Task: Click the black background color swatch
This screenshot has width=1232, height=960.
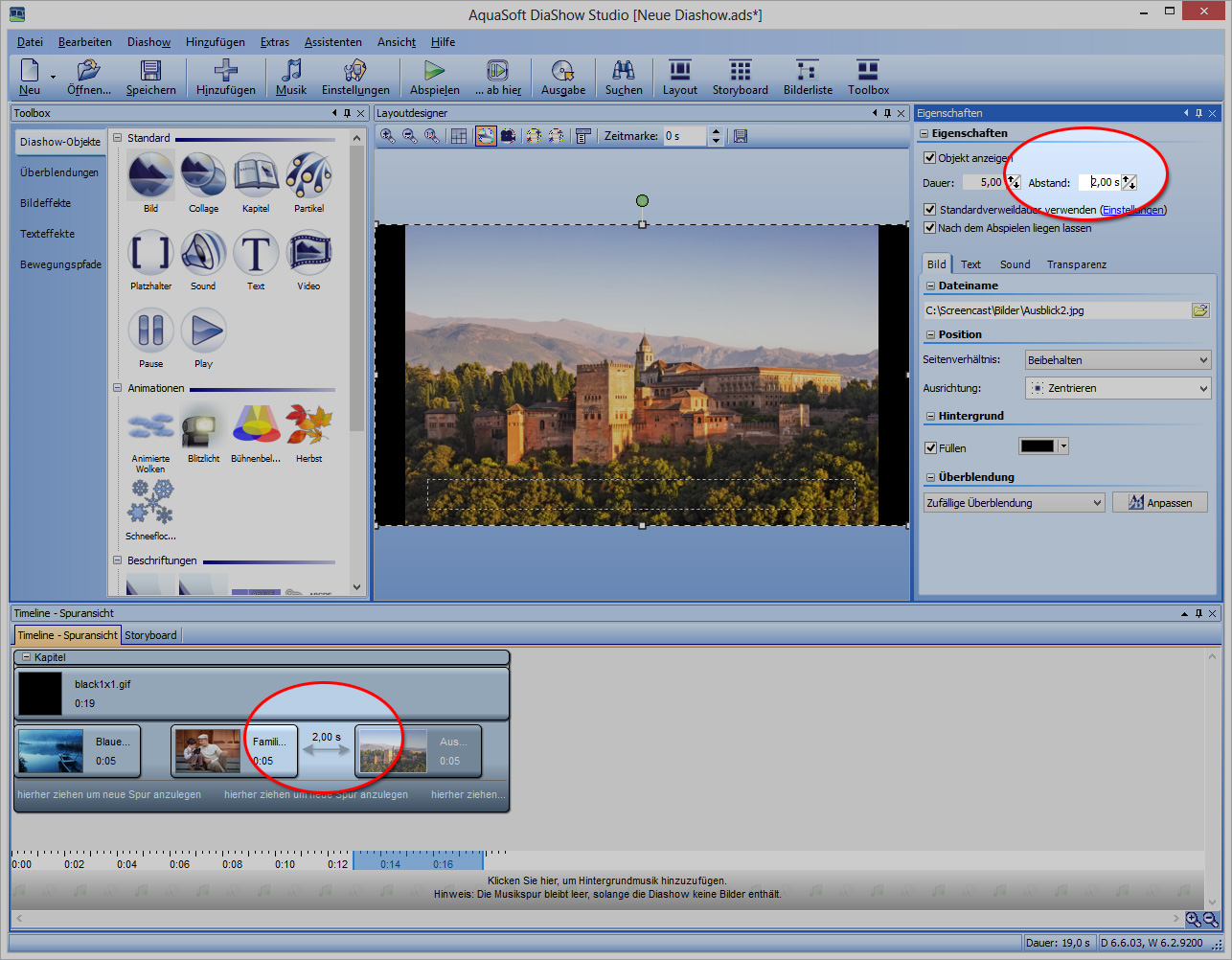Action: point(1038,446)
